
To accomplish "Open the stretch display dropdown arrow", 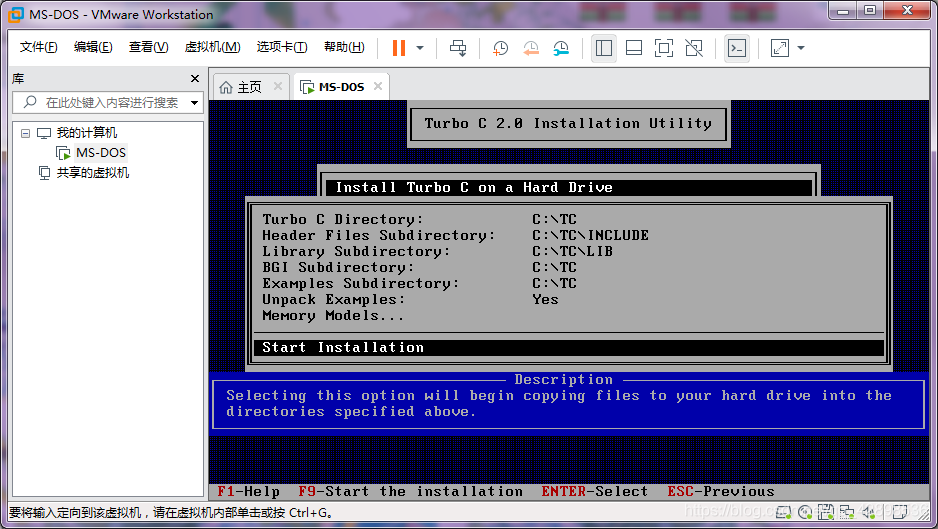I will (x=801, y=48).
